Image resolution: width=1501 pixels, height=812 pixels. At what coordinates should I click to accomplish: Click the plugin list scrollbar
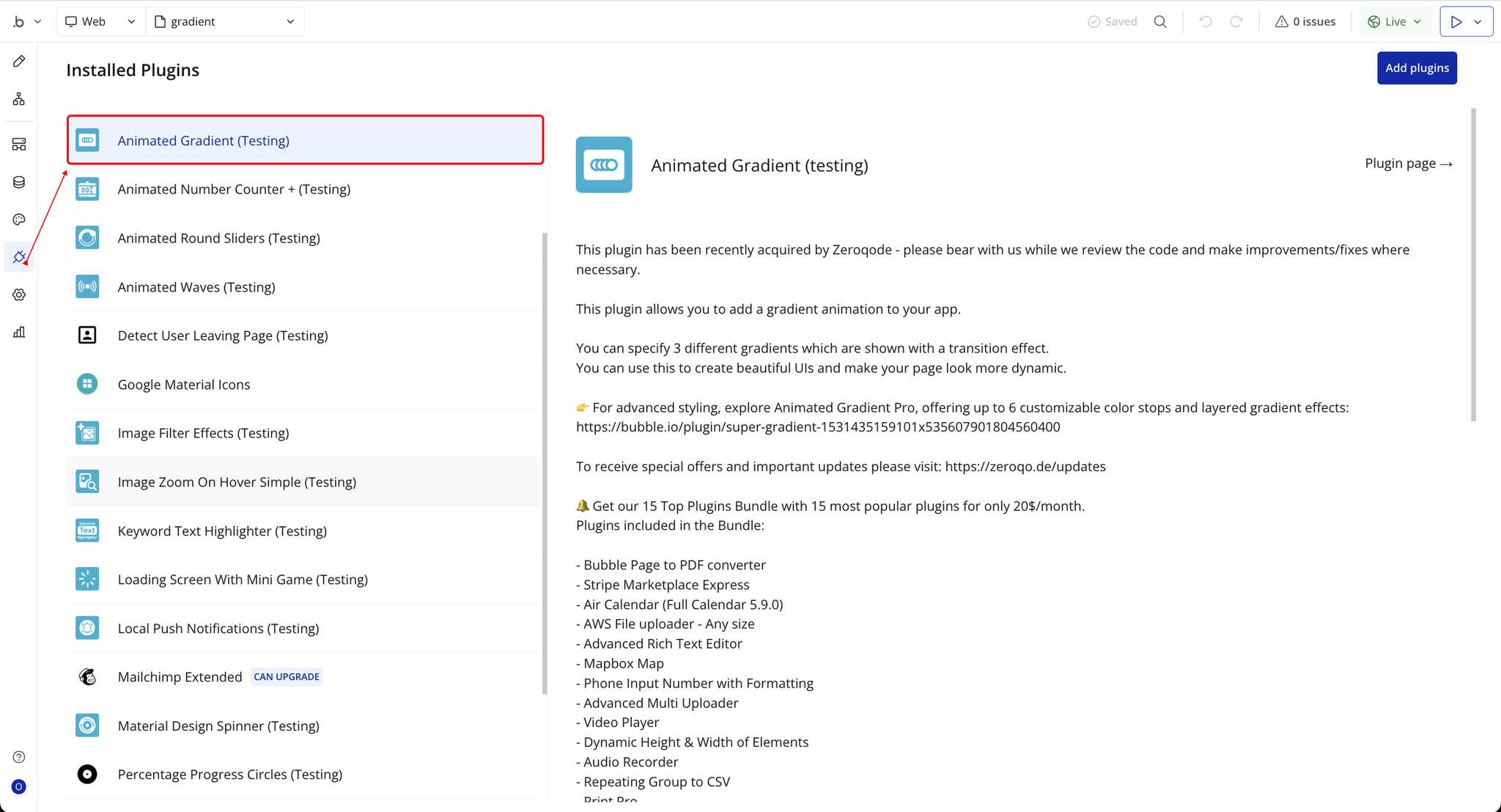(545, 462)
